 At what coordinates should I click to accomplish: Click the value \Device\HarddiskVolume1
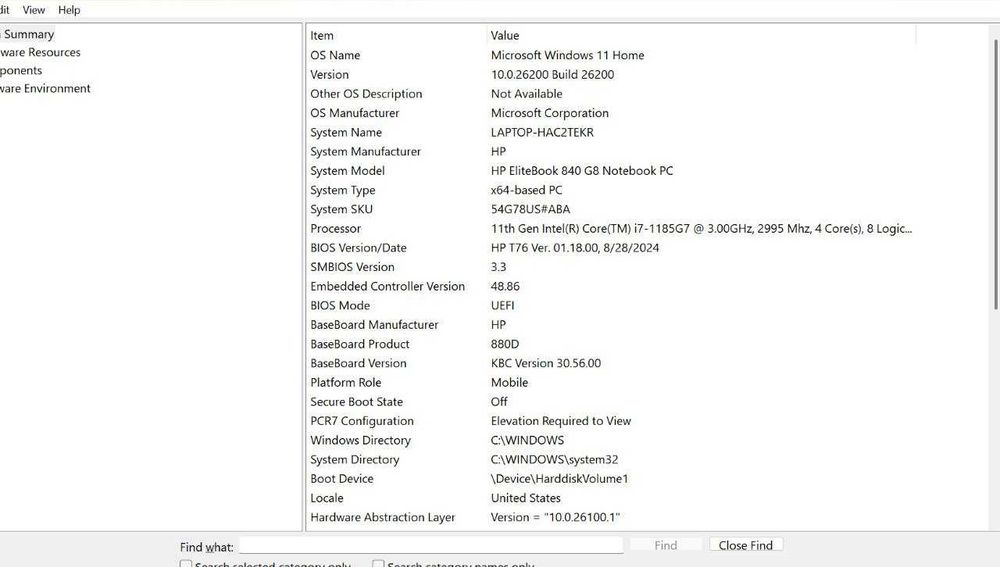tap(559, 479)
